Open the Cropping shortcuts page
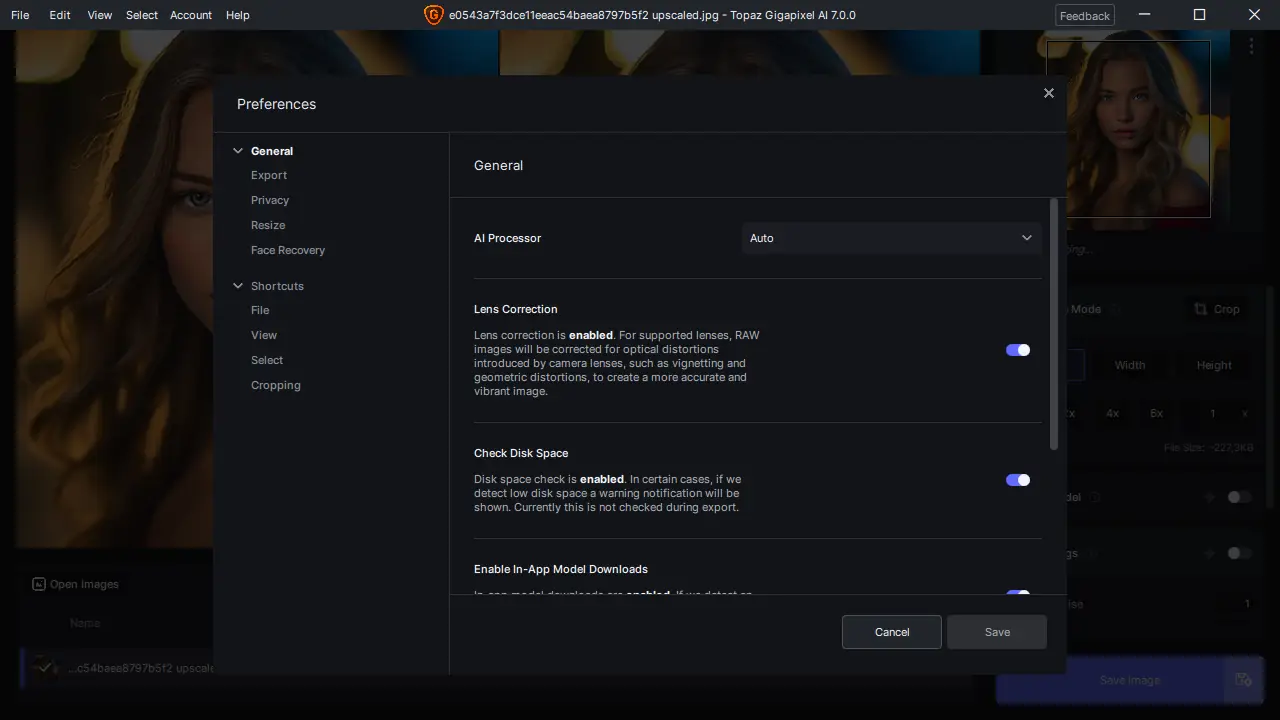1280x720 pixels. click(x=276, y=385)
